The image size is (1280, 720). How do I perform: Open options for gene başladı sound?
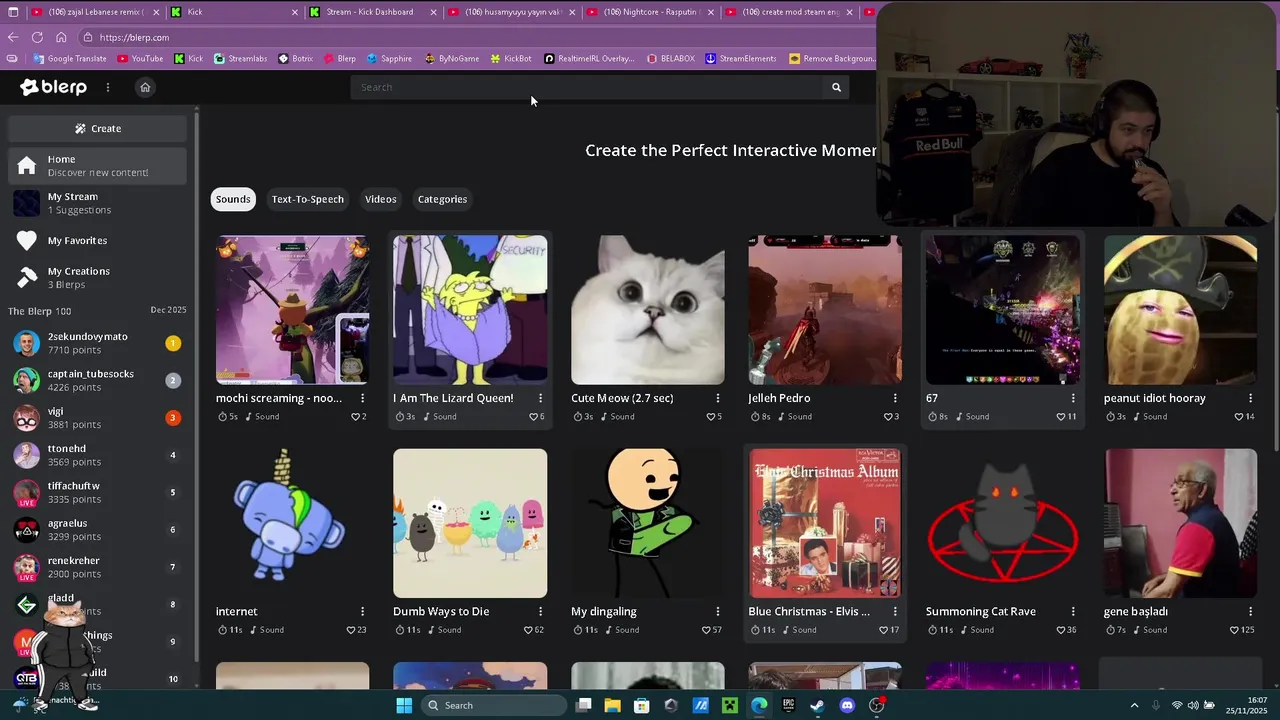point(1250,611)
